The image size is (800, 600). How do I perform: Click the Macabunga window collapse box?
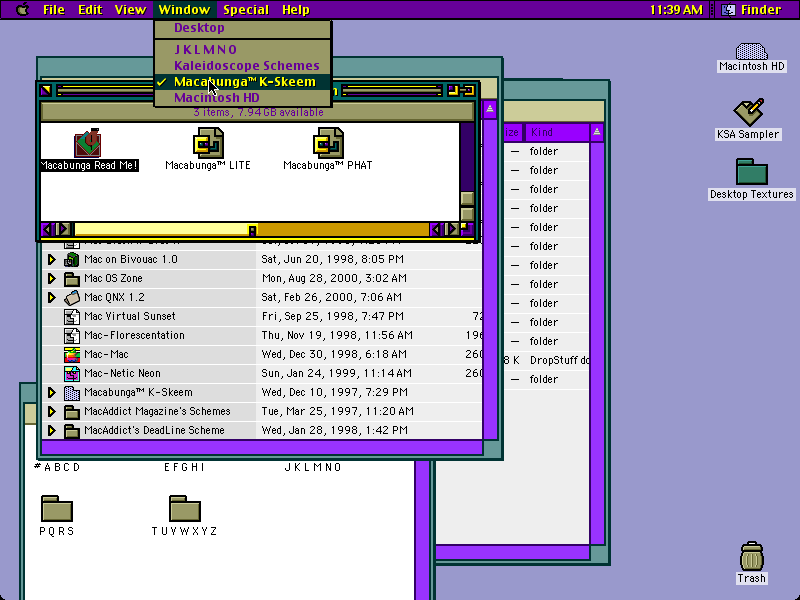click(x=468, y=91)
